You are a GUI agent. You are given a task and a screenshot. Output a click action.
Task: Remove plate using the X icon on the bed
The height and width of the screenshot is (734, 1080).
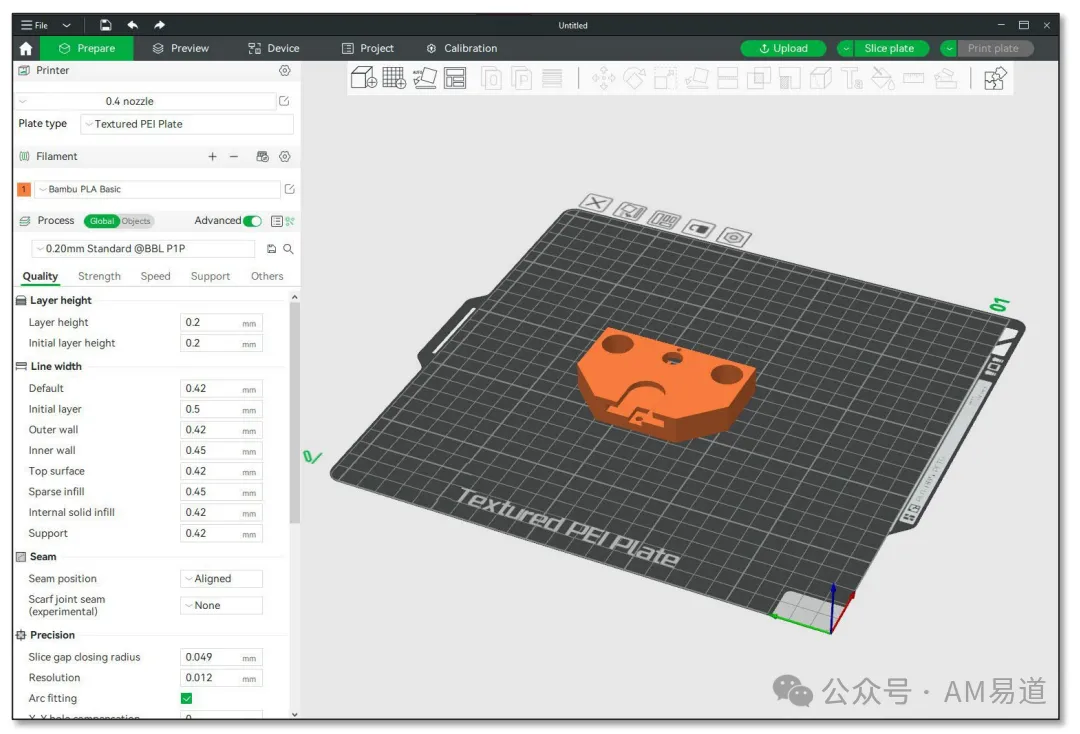coord(596,202)
